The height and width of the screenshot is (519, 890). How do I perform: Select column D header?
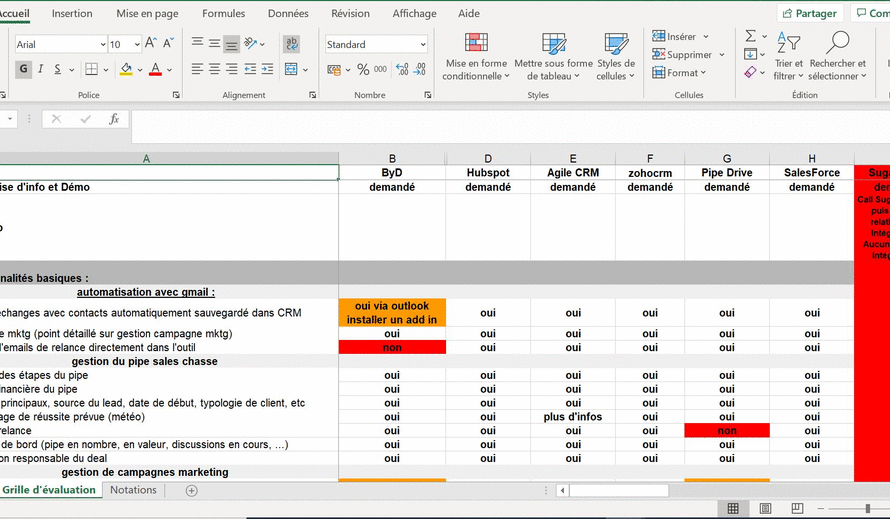click(488, 158)
